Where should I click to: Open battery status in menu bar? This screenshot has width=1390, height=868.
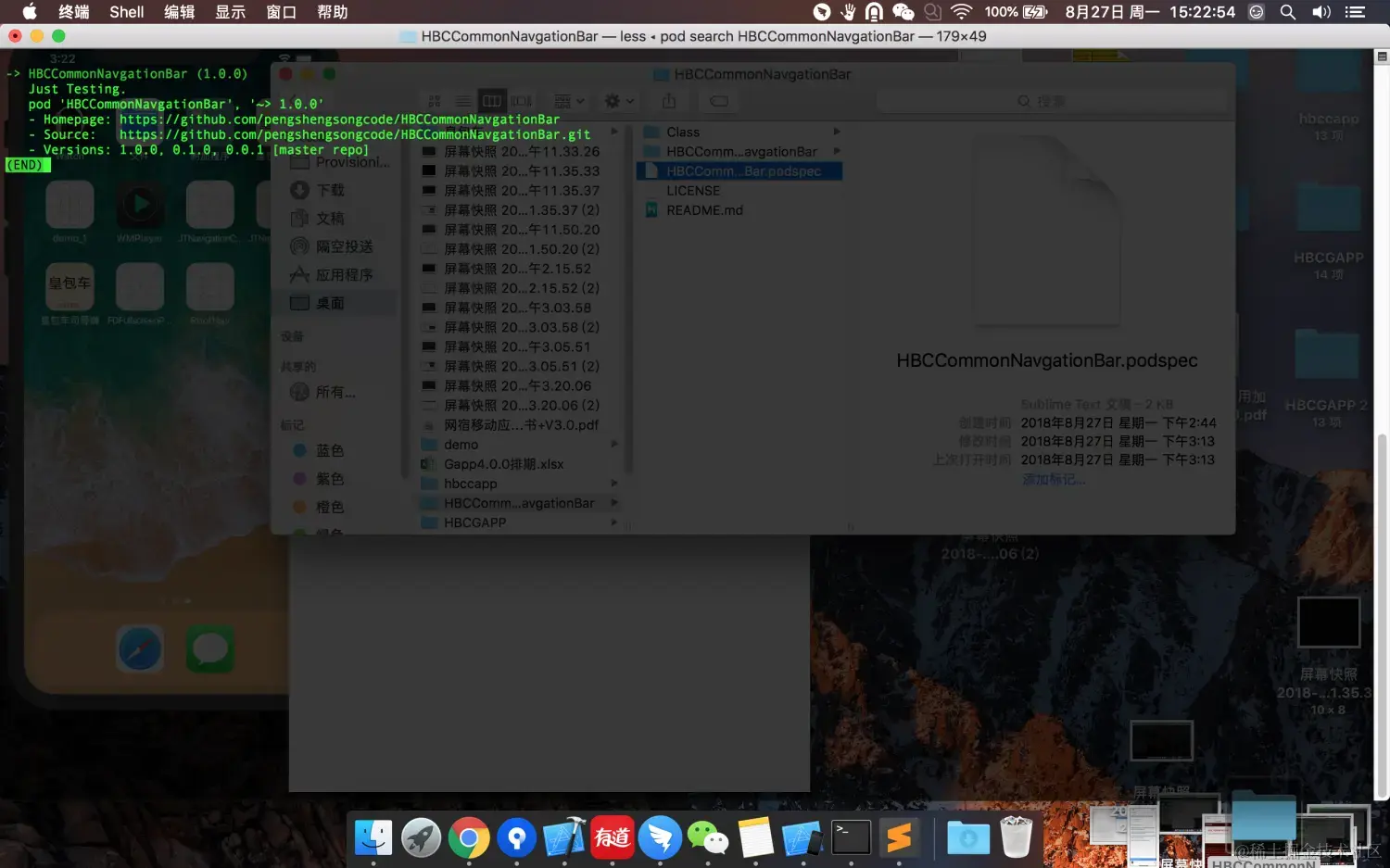[1017, 12]
